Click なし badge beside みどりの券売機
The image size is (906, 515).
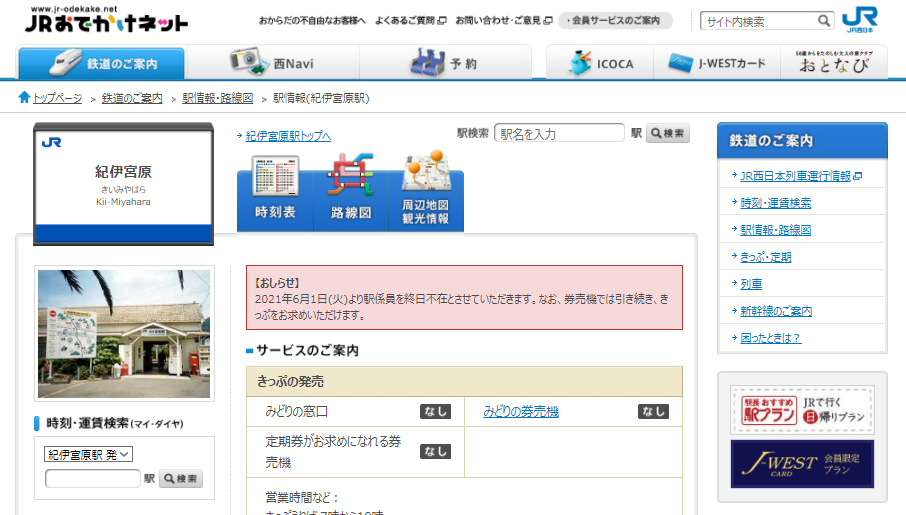[x=653, y=412]
